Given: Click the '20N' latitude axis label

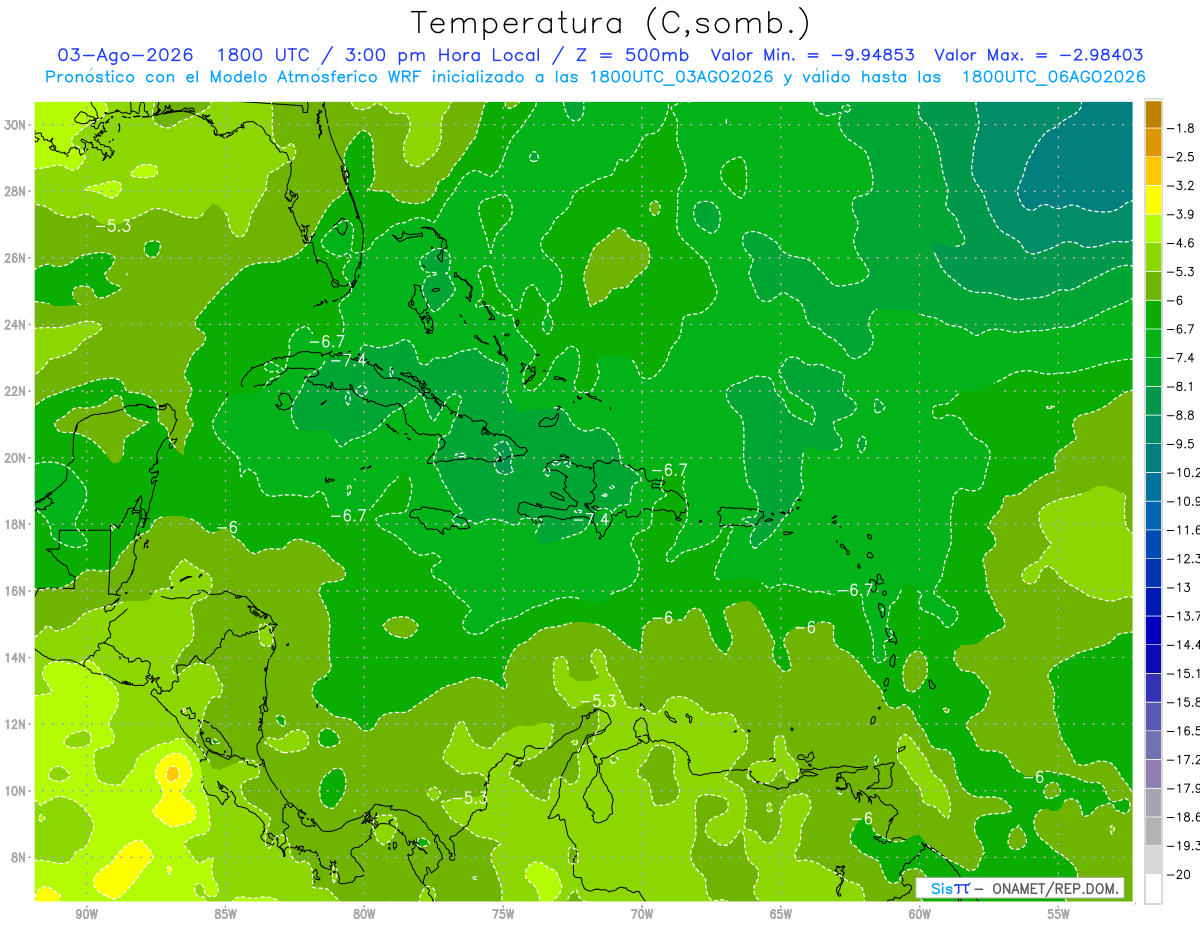Looking at the screenshot, I should coord(16,458).
